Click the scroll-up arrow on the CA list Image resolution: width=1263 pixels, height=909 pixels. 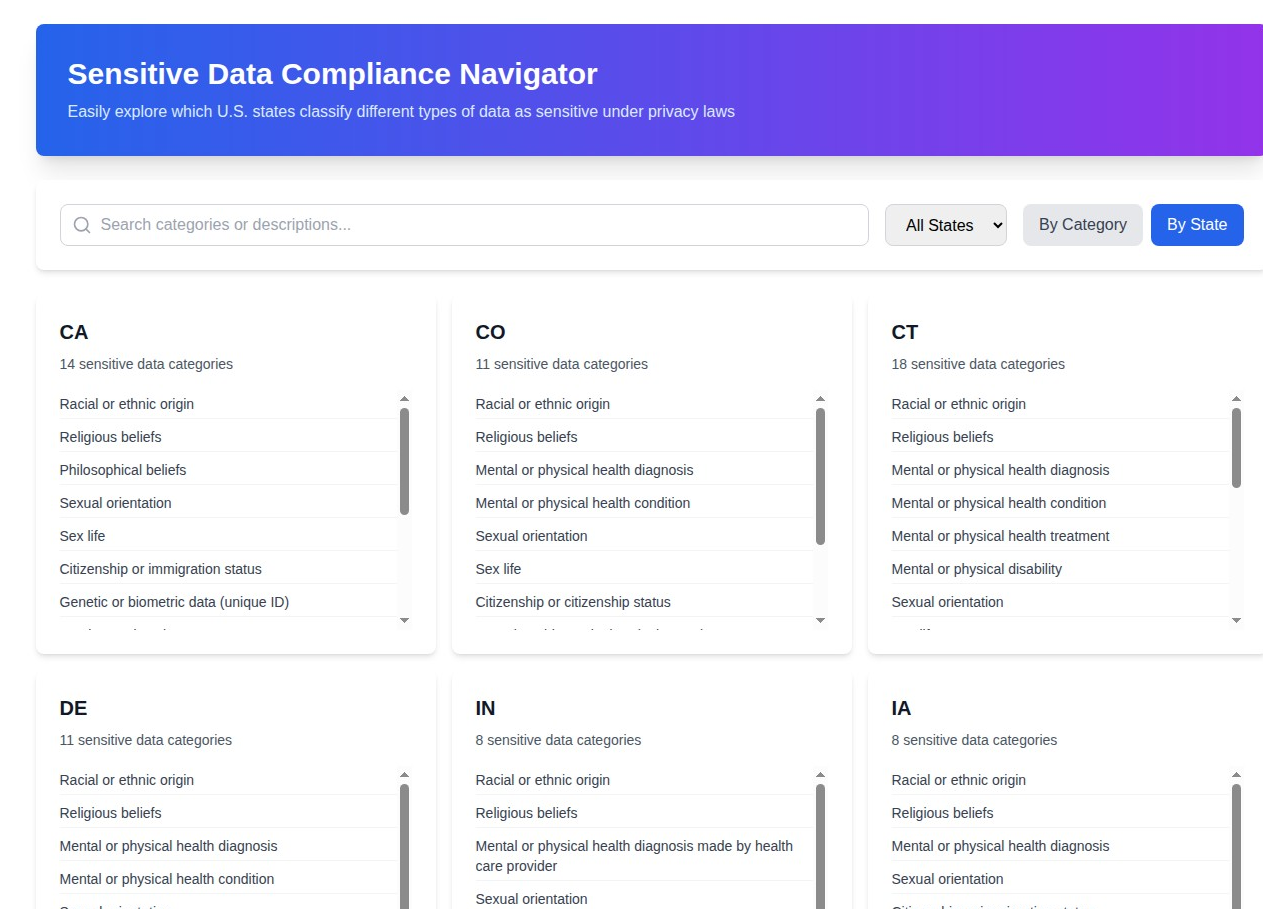[404, 397]
